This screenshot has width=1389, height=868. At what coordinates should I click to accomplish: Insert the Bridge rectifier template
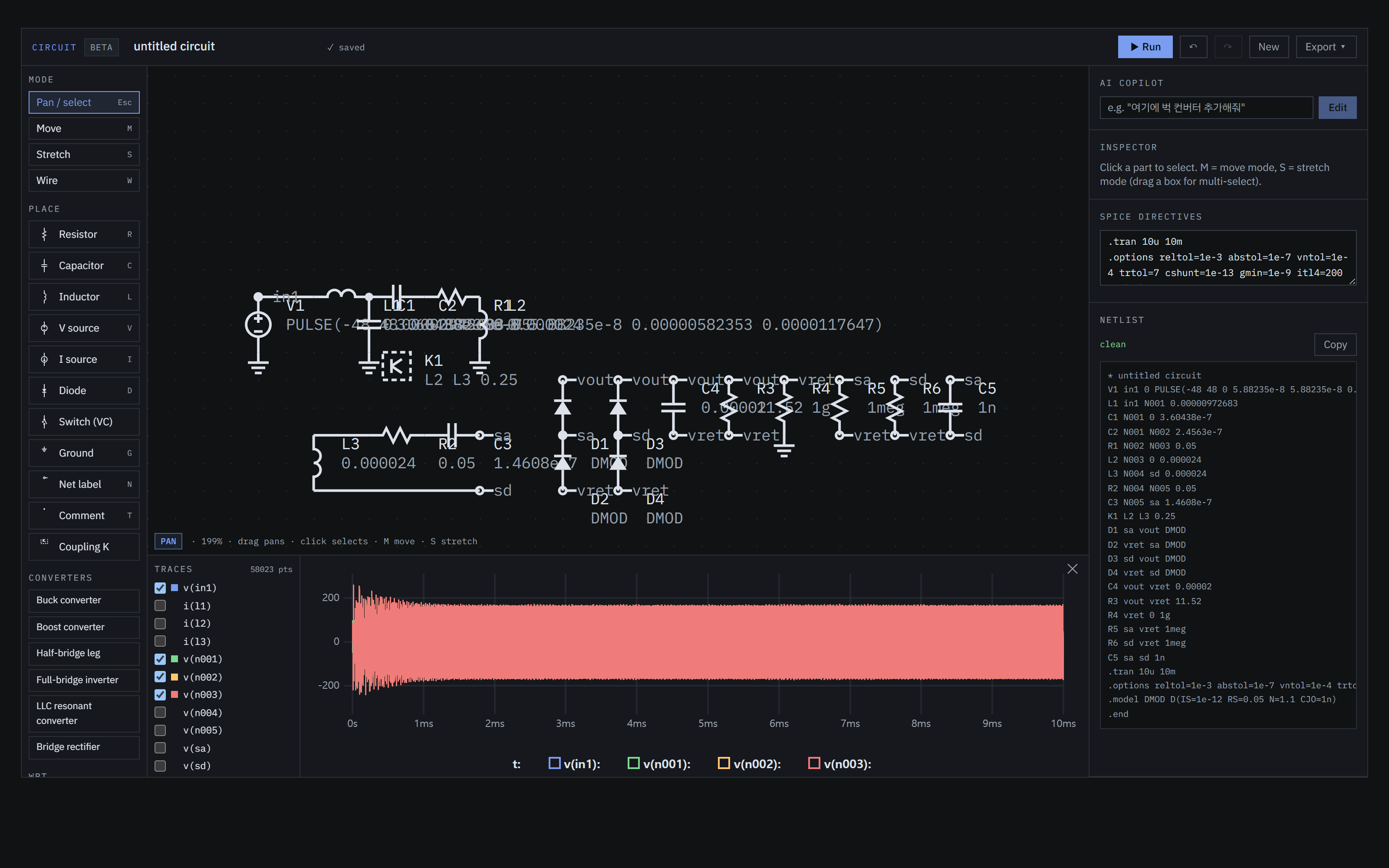[84, 747]
